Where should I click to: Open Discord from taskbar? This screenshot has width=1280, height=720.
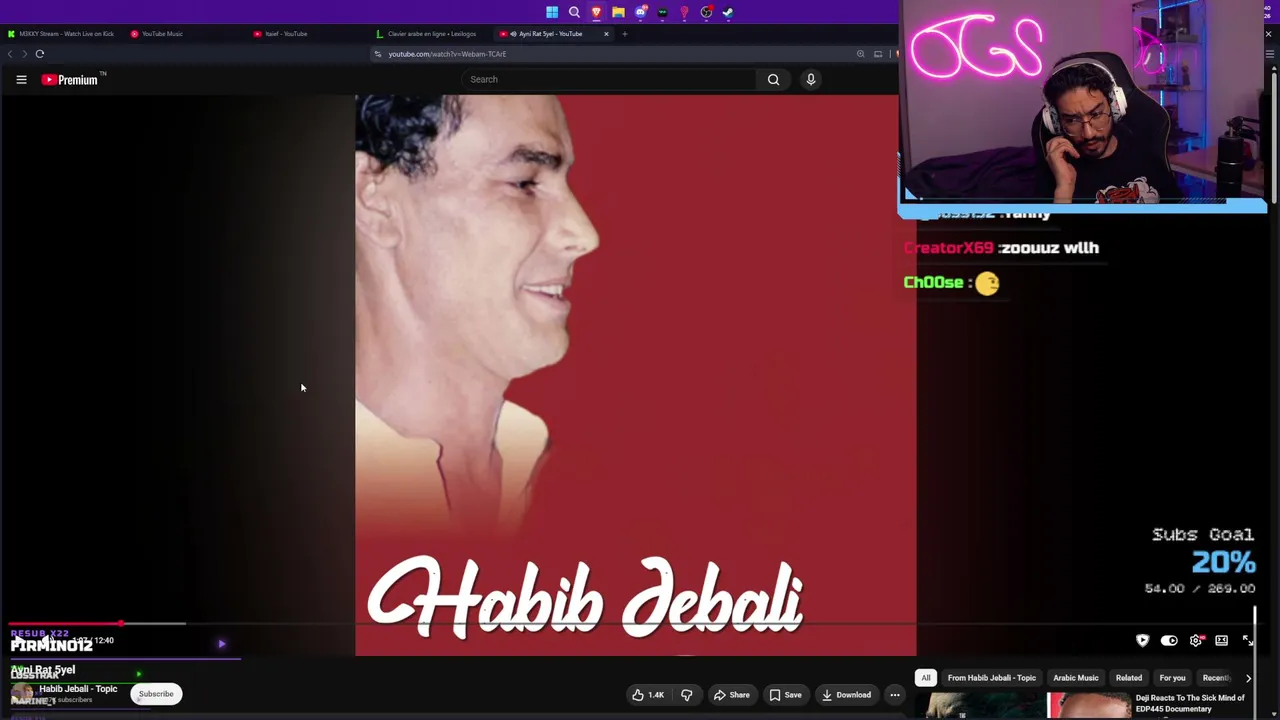coord(640,12)
